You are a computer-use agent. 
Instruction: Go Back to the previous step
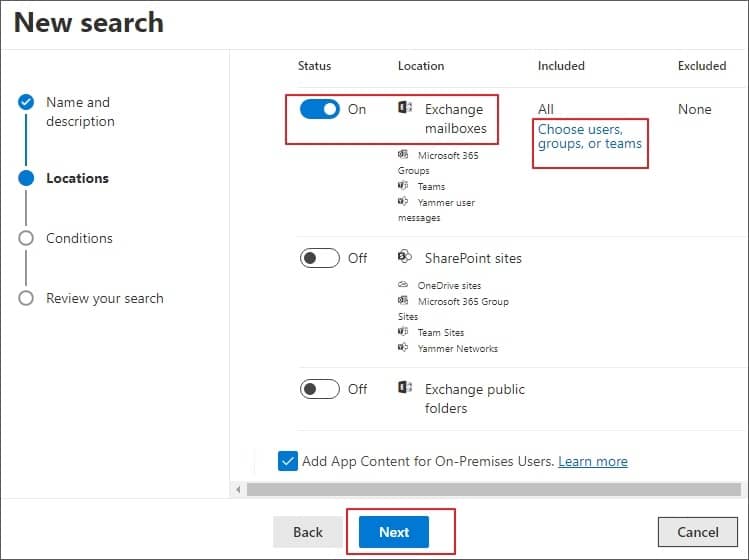[308, 532]
